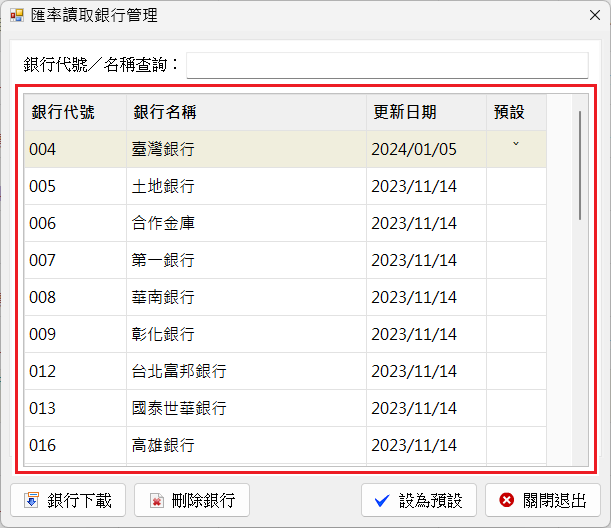Click the empty 預設 cell in 第一銀行 row

coord(516,260)
